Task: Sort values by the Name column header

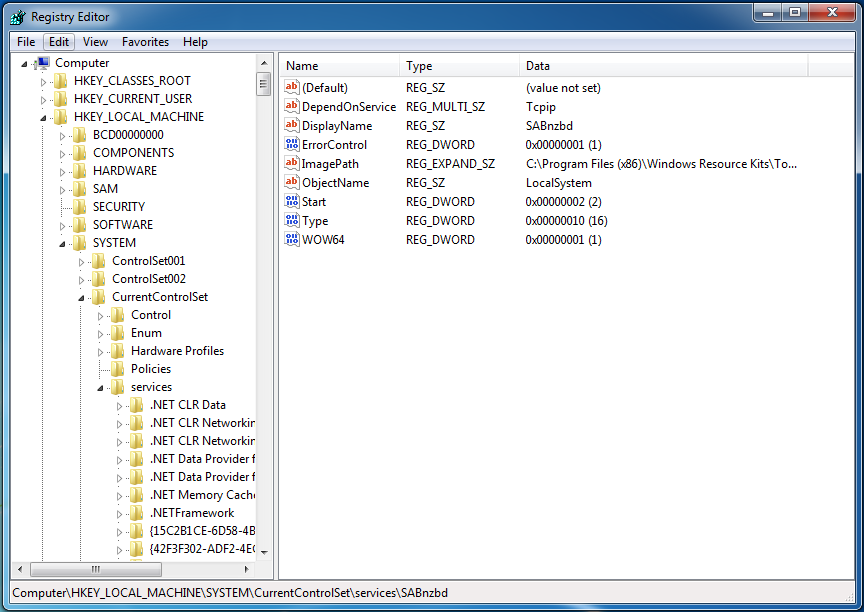Action: [339, 66]
